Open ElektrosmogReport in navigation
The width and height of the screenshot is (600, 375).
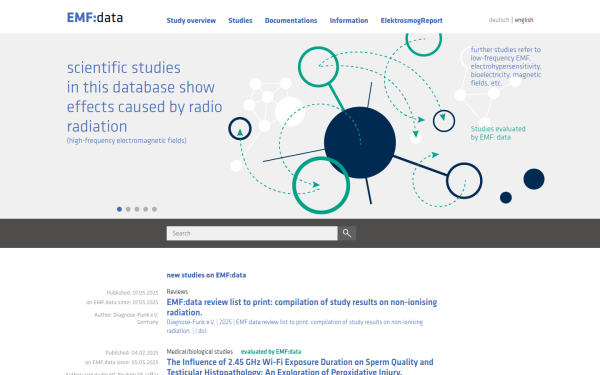411,21
